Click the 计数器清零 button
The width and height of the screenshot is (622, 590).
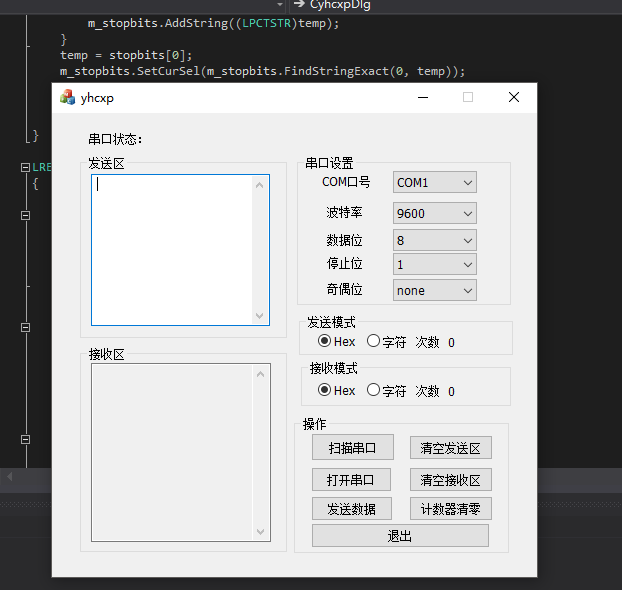pos(451,509)
